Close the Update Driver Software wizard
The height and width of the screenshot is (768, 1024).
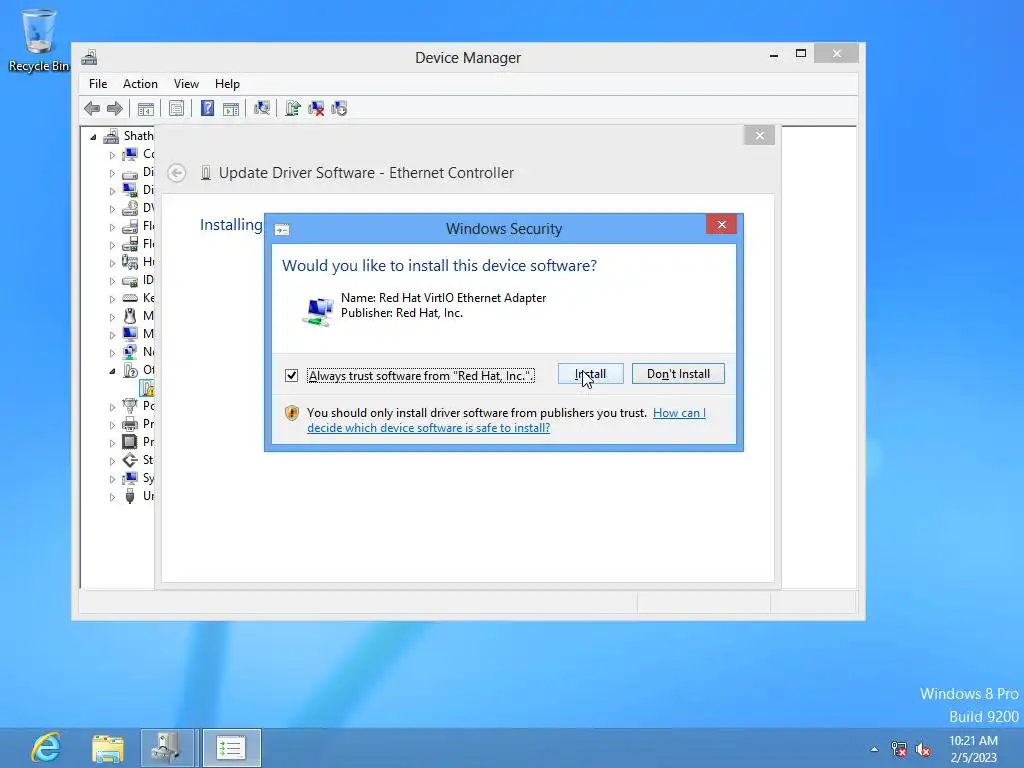click(x=760, y=135)
